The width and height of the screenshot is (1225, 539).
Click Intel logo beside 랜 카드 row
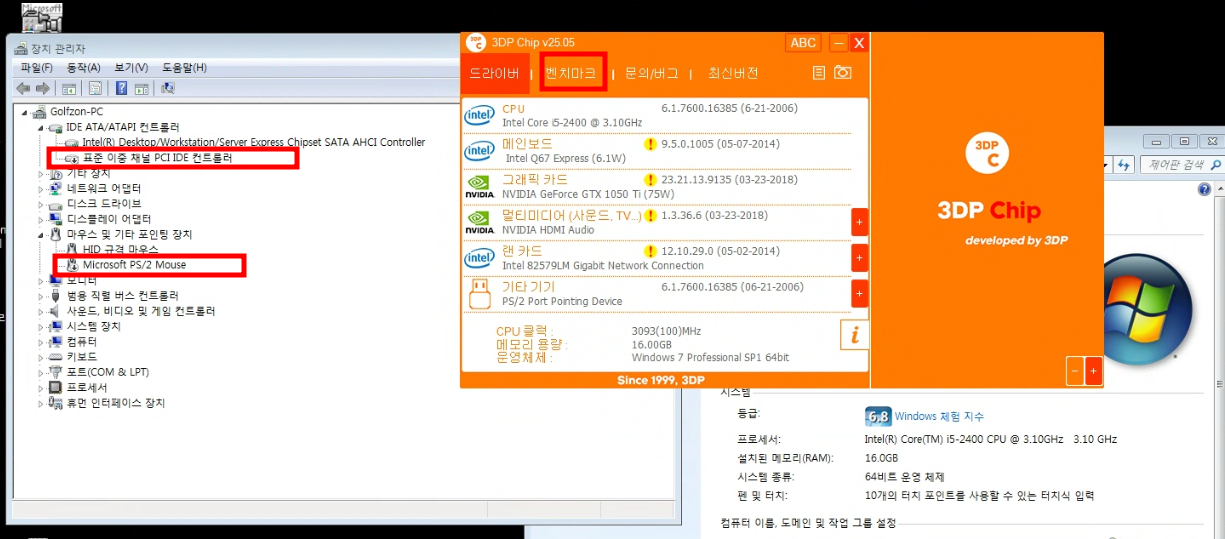479,258
